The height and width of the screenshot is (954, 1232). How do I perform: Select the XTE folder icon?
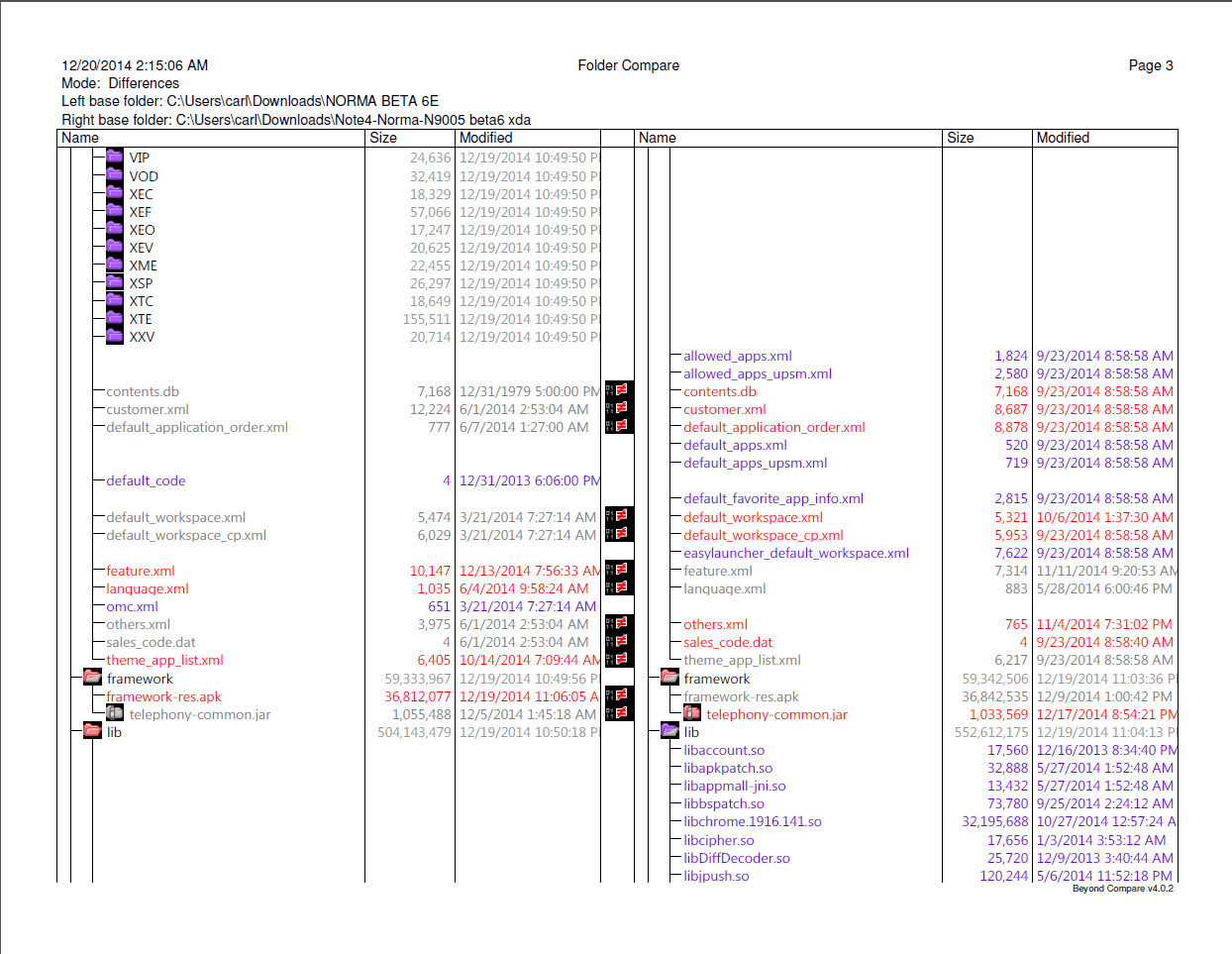[115, 318]
